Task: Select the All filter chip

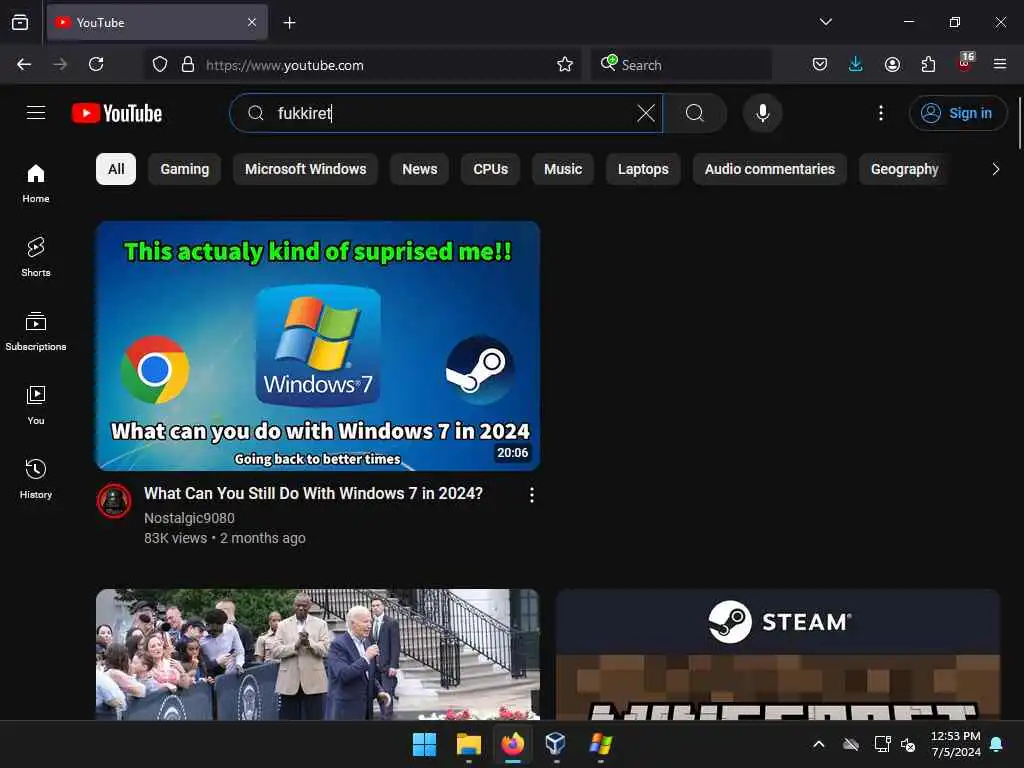Action: pos(116,169)
